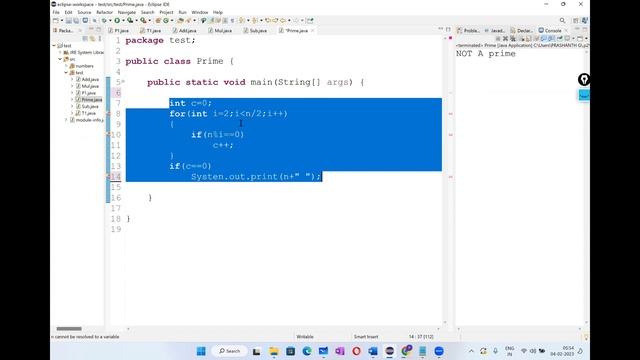Click Remove All Terminated Launches icon in Console

click(513, 38)
